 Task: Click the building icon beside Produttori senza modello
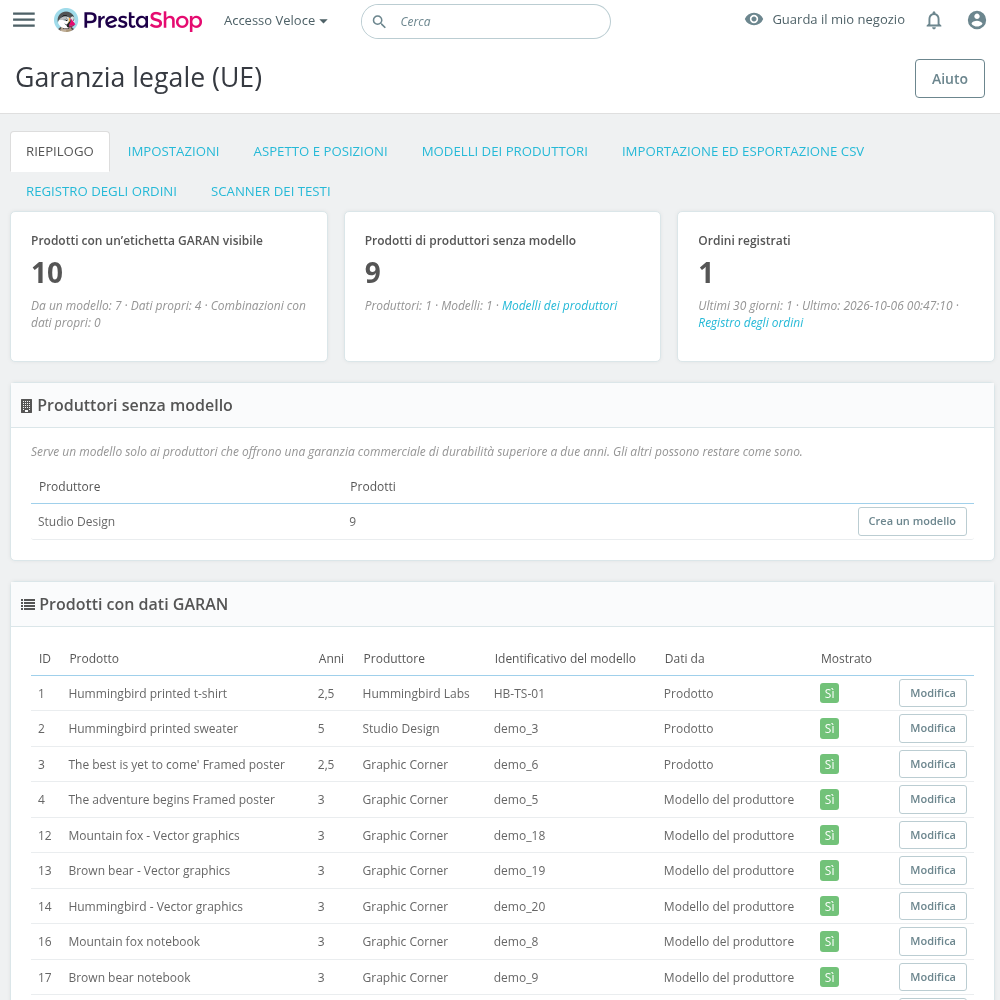(26, 406)
